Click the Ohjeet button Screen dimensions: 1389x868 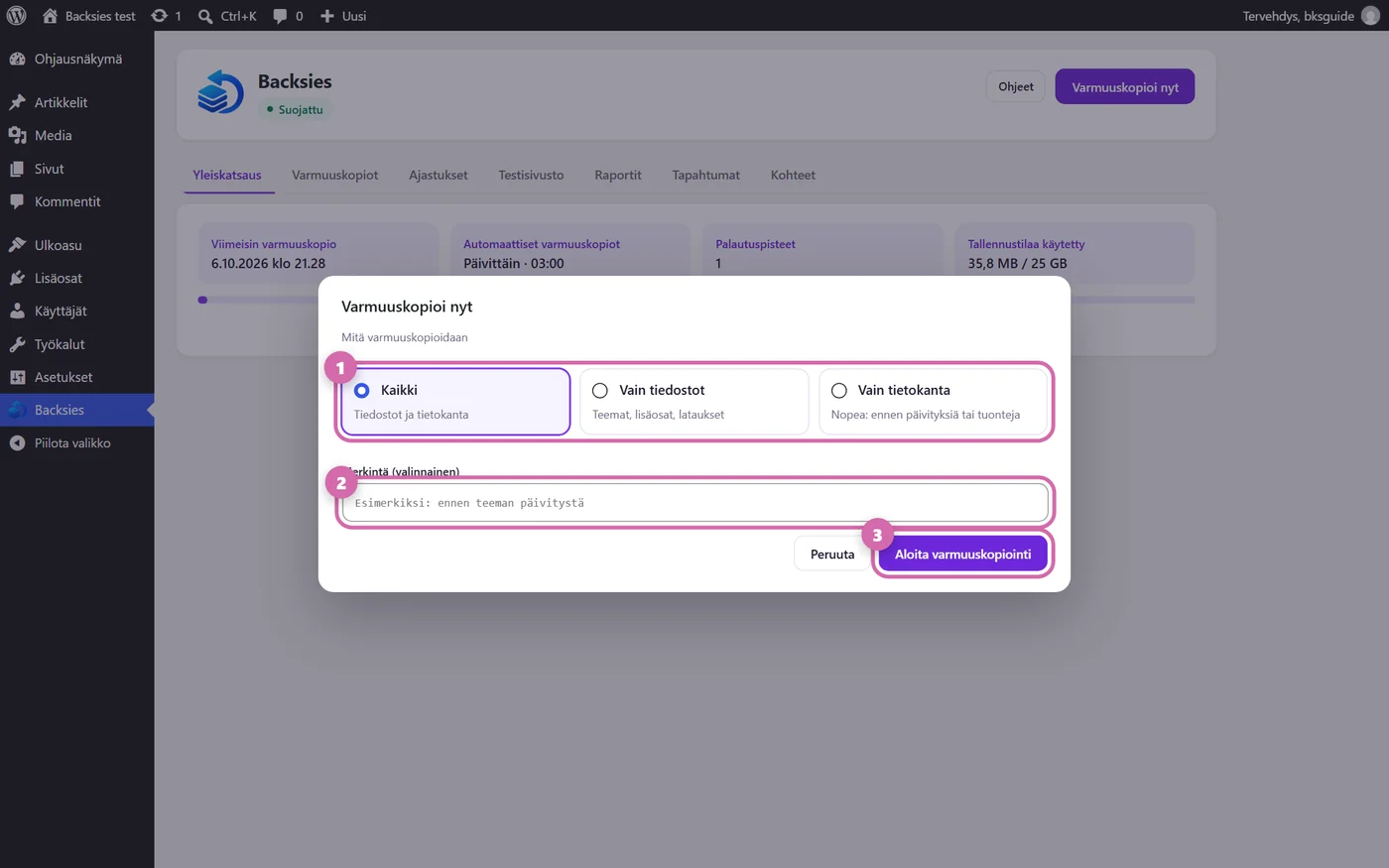(x=1016, y=86)
